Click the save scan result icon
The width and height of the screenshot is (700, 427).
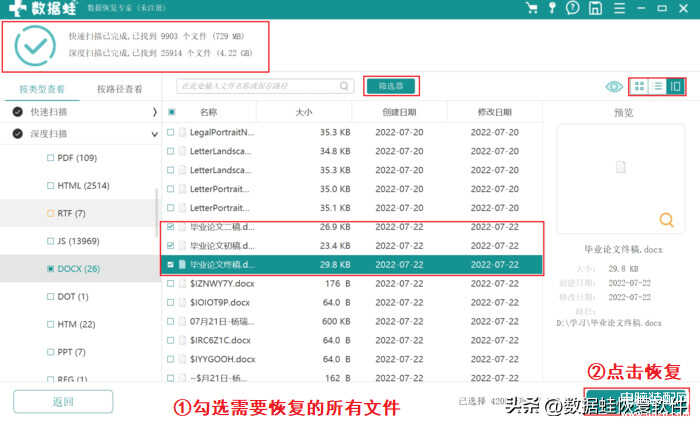[x=596, y=8]
